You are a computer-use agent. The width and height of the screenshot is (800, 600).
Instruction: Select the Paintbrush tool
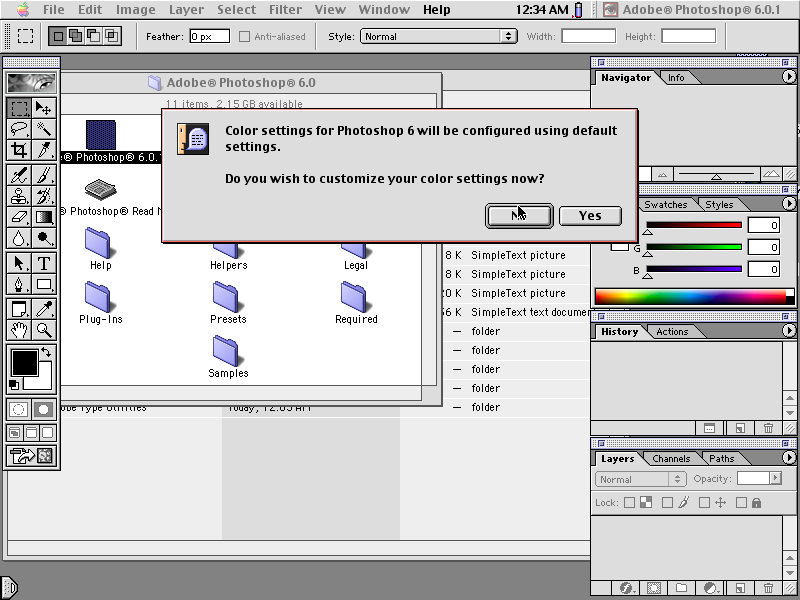[44, 176]
